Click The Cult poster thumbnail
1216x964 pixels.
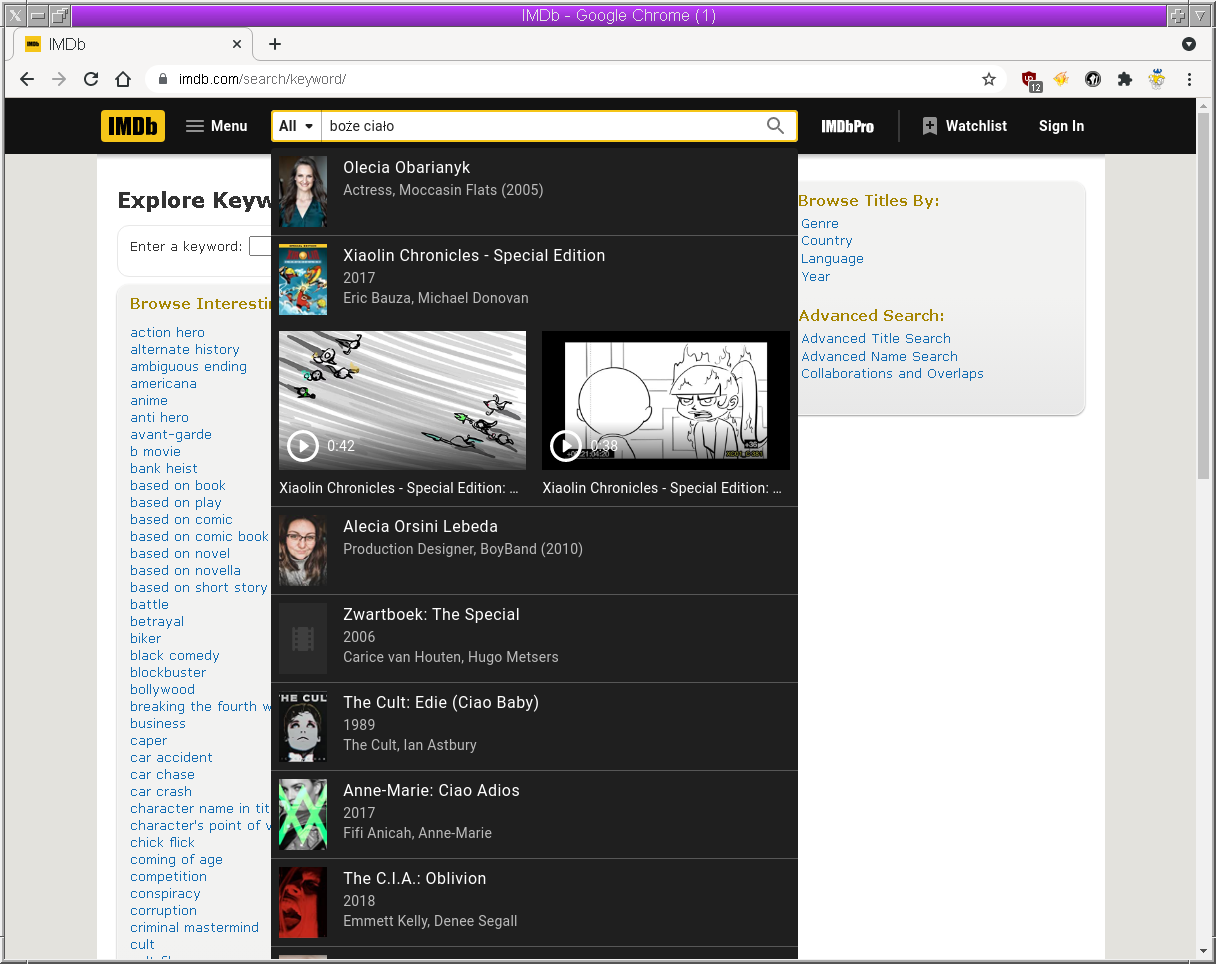(303, 727)
